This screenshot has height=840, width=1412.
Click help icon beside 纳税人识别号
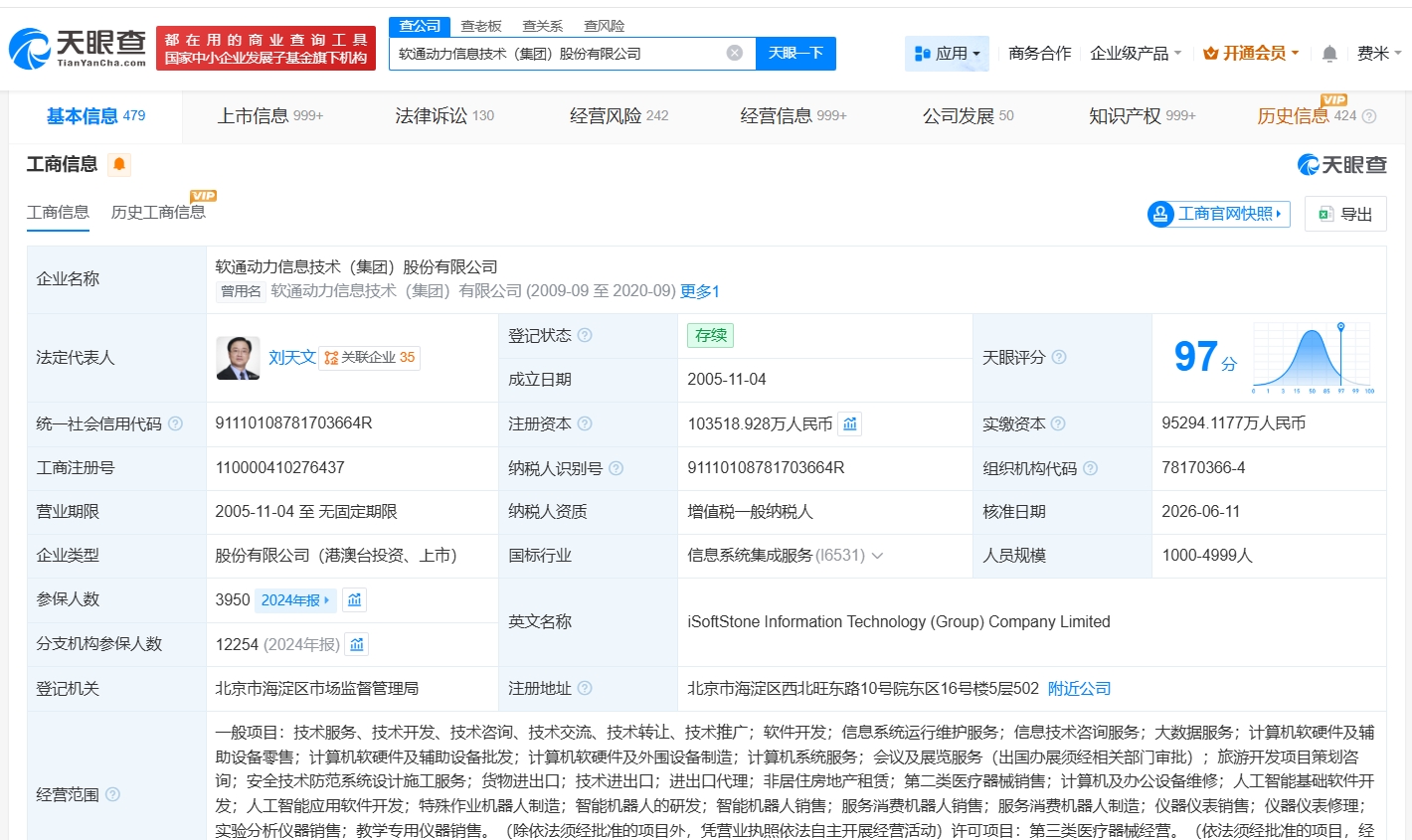click(x=616, y=468)
